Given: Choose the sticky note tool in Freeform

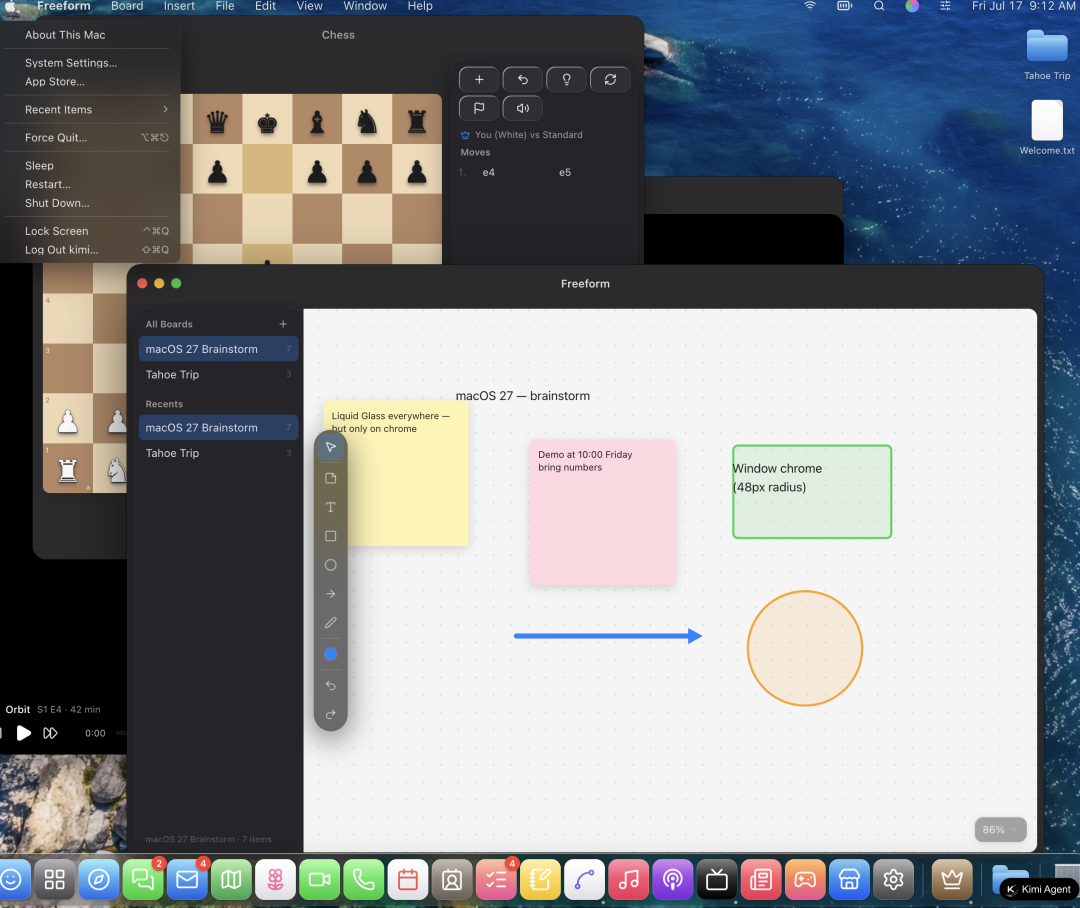Looking at the screenshot, I should (331, 478).
